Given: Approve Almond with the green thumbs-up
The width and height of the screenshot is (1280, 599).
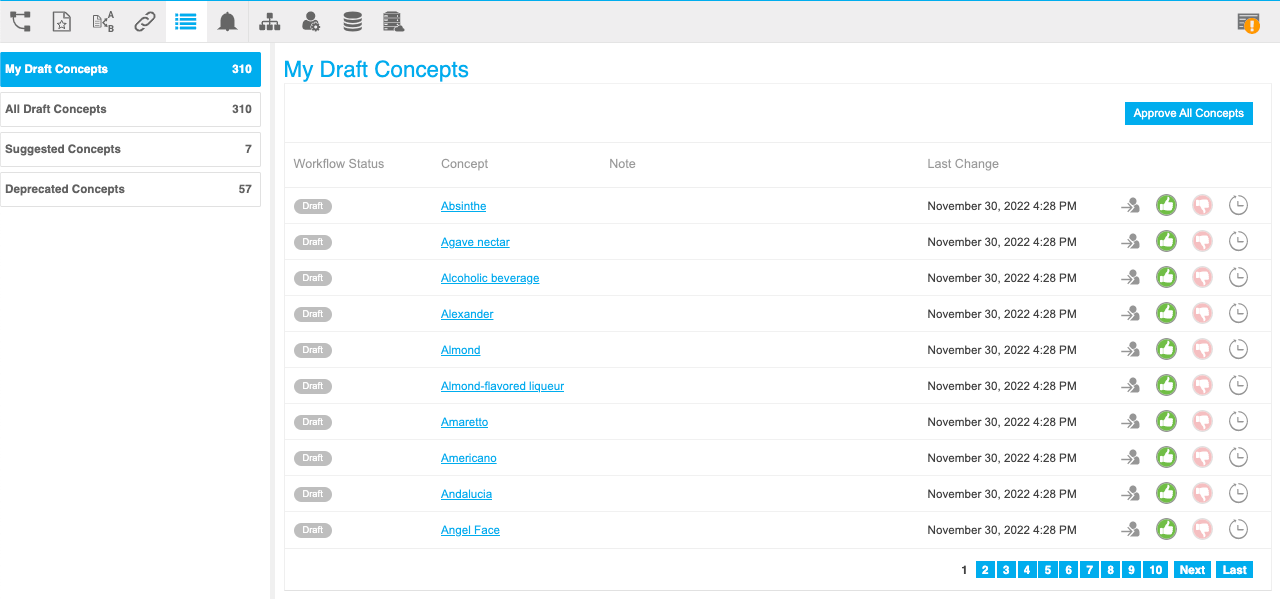Looking at the screenshot, I should click(1166, 349).
